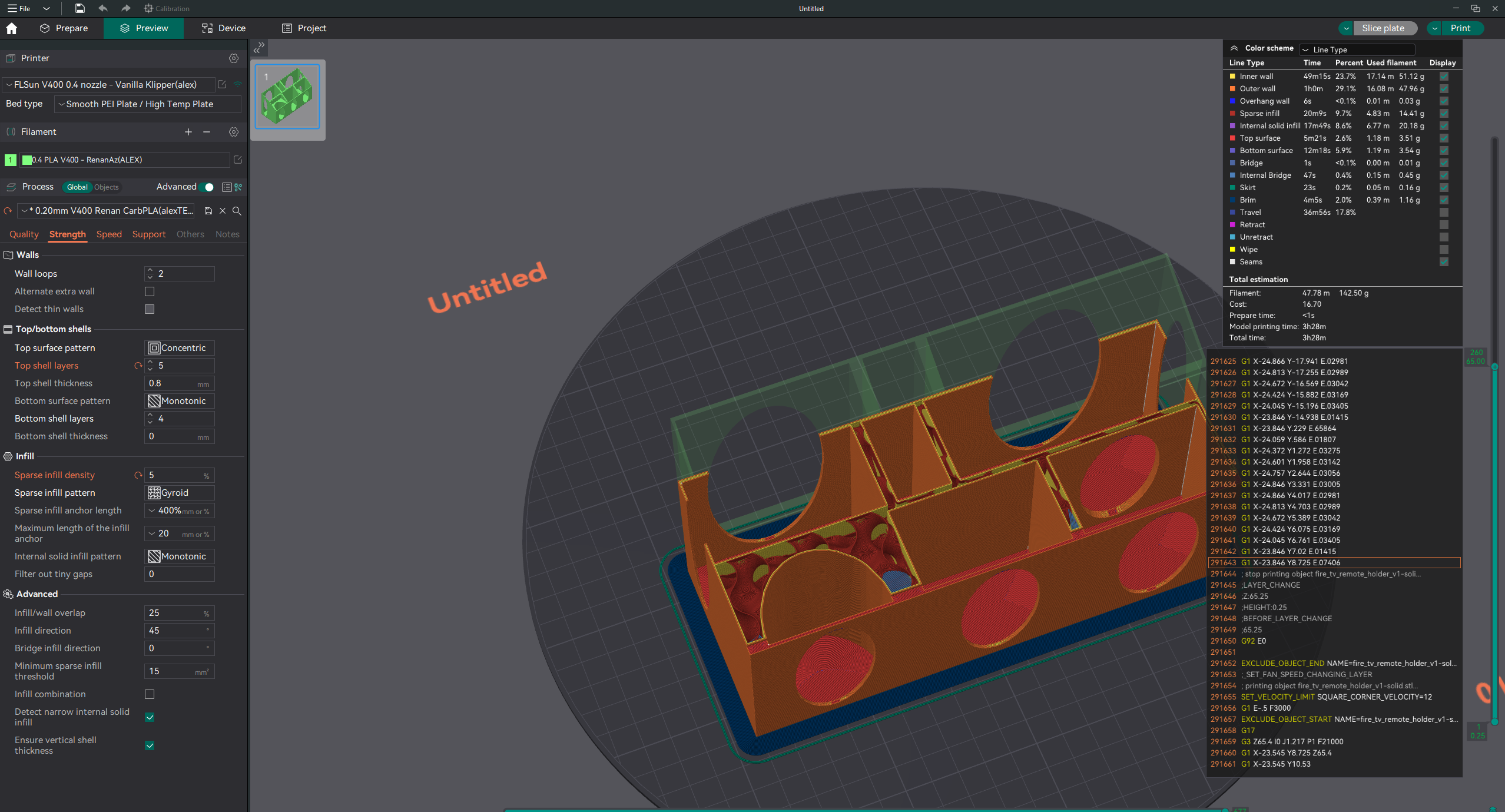Click the Slice plate button

1383,28
